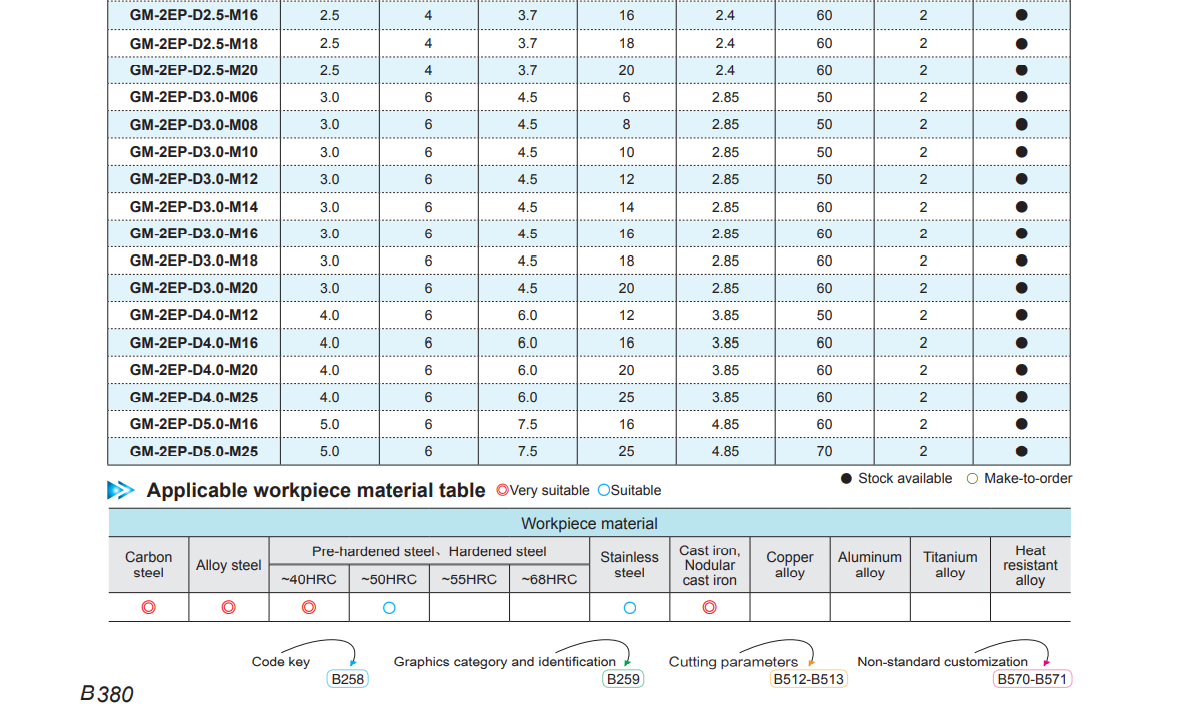Follow the B259 graphics category link
Viewport: 1181px width, 726px height.
pos(622,679)
